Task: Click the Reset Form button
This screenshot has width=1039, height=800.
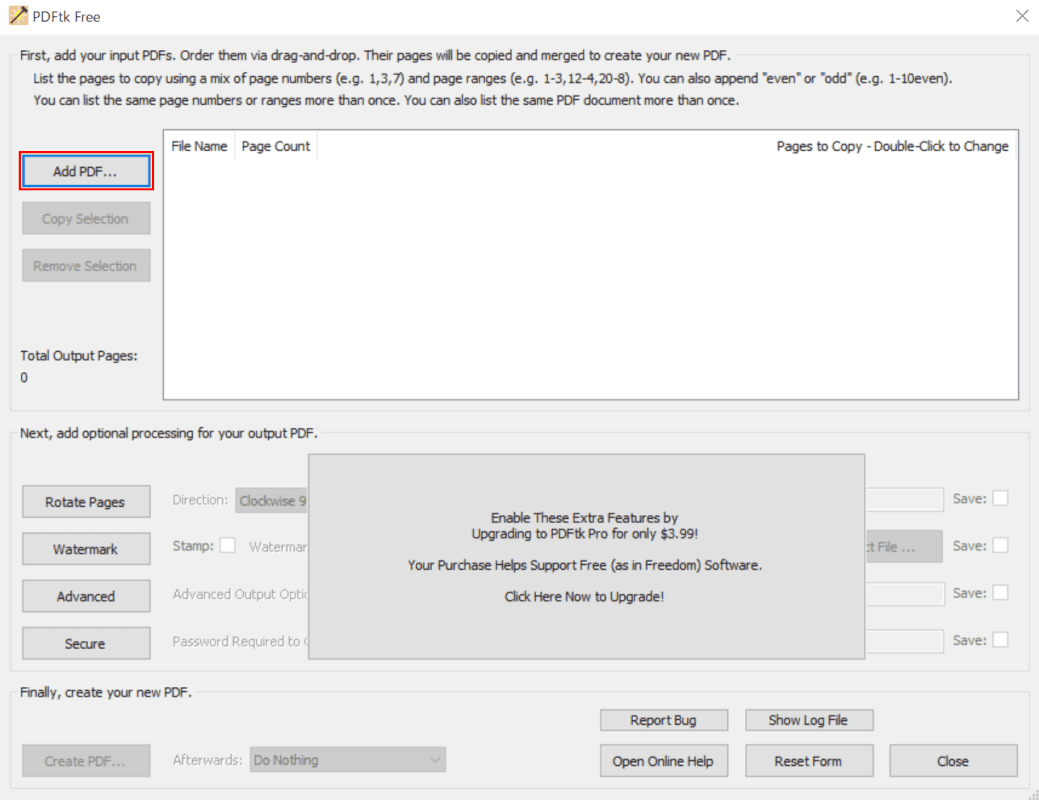Action: [809, 761]
